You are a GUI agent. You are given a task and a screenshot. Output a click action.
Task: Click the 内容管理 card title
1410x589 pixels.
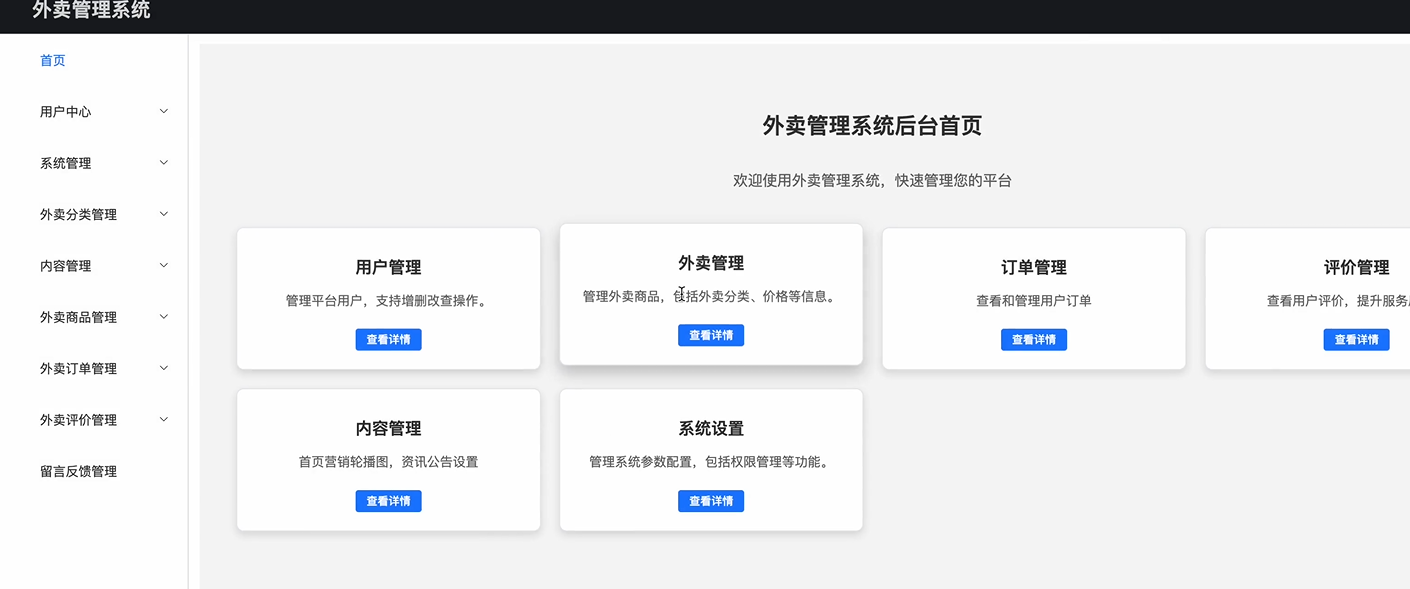(x=389, y=429)
